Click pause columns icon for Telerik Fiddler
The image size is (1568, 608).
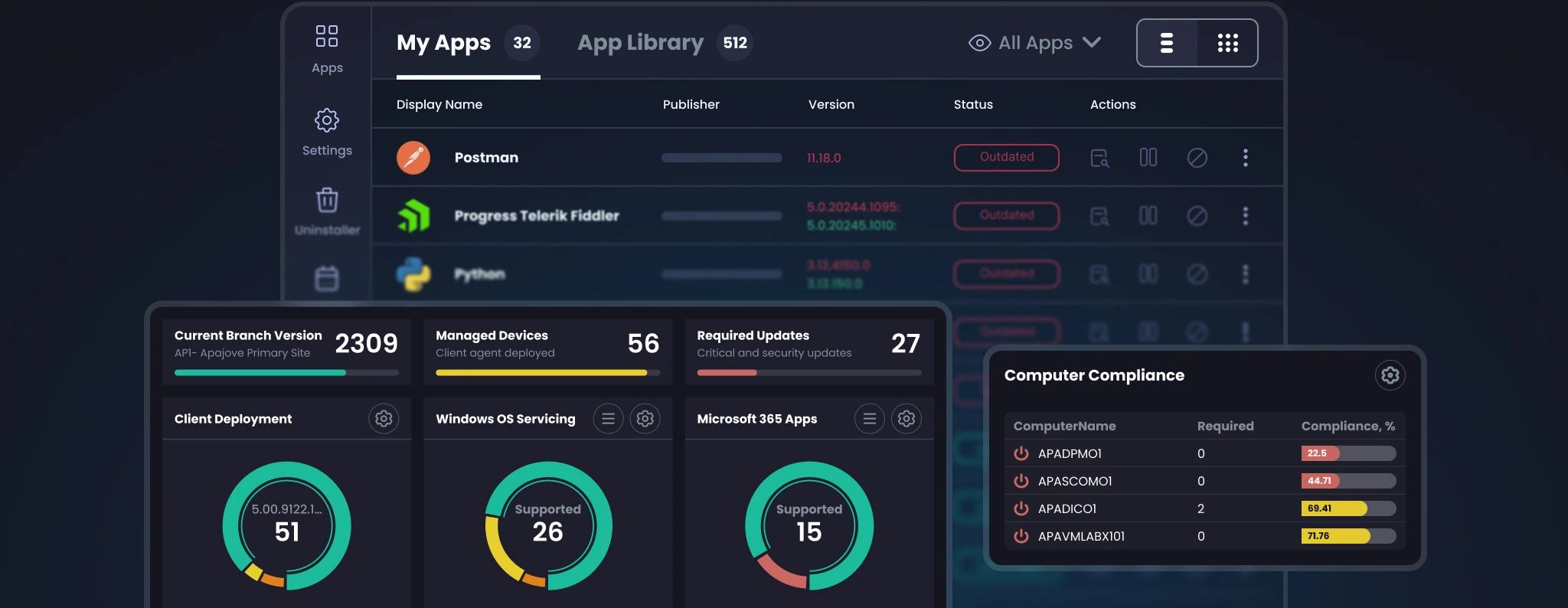pyautogui.click(x=1148, y=216)
